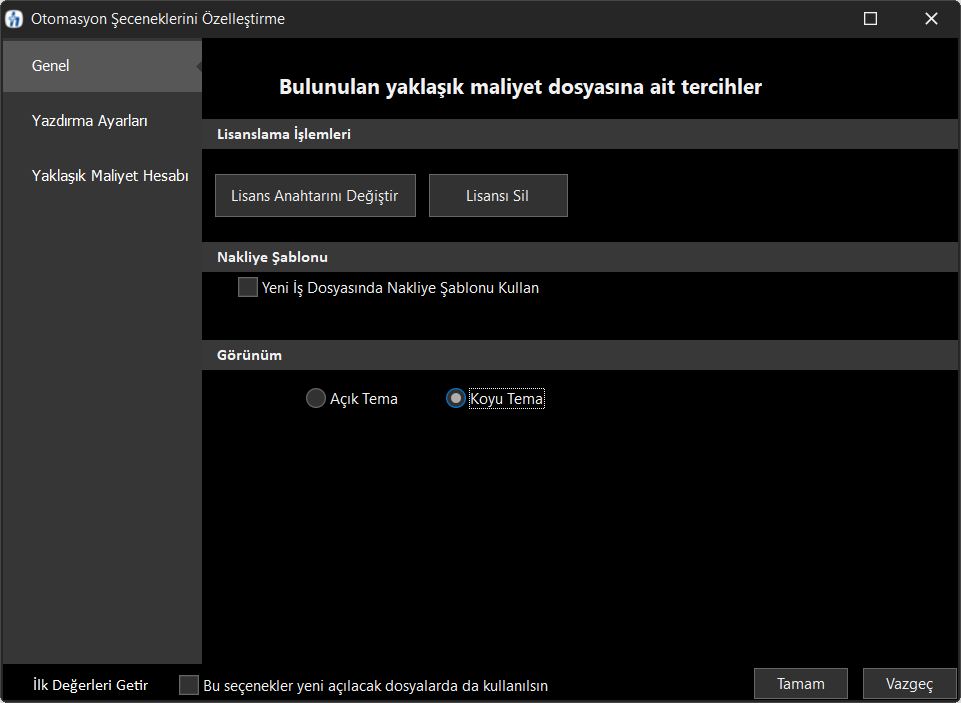Open the Genel settings tab
This screenshot has height=703, width=961.
coord(102,66)
